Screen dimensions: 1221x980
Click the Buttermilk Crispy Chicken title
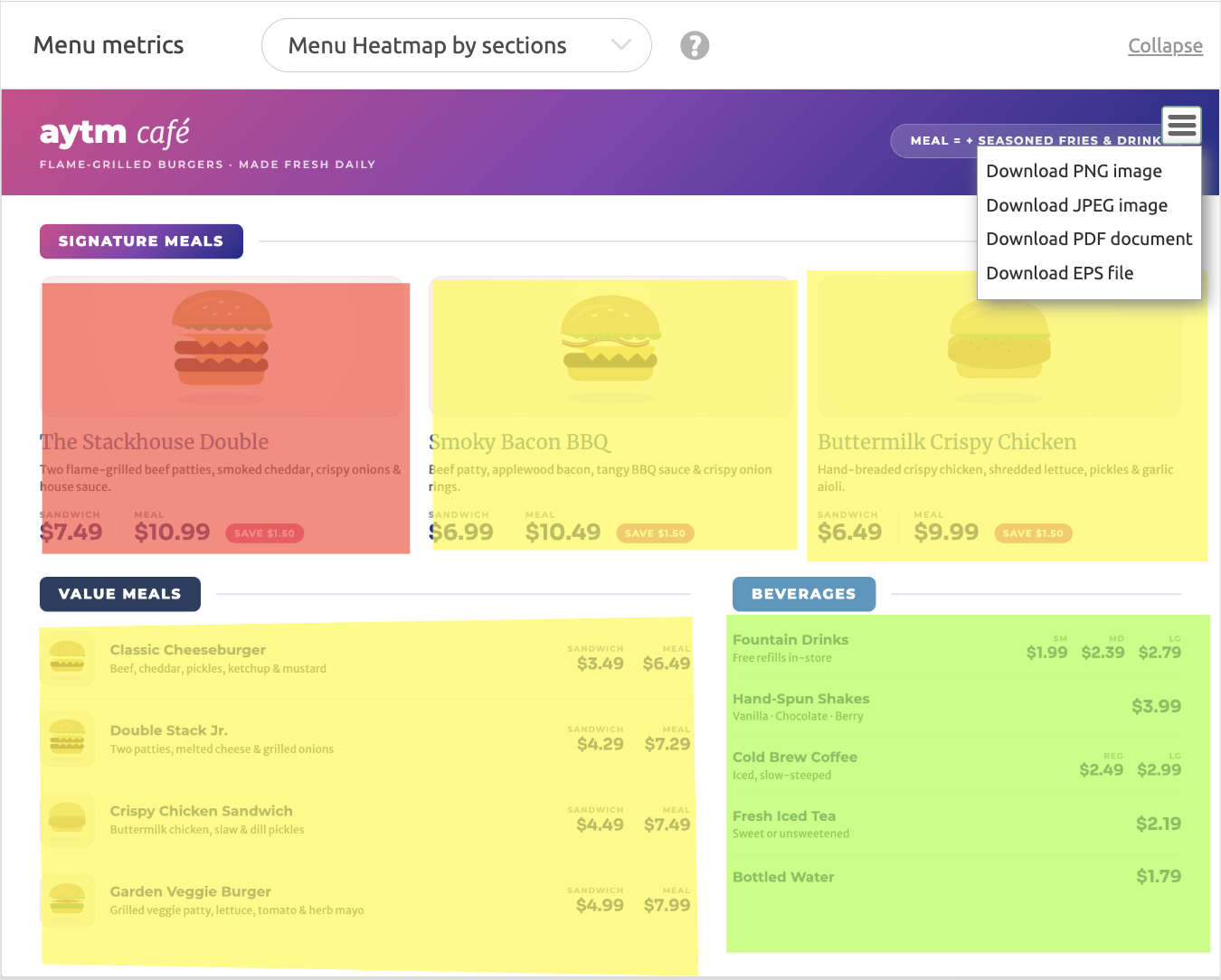tap(947, 442)
